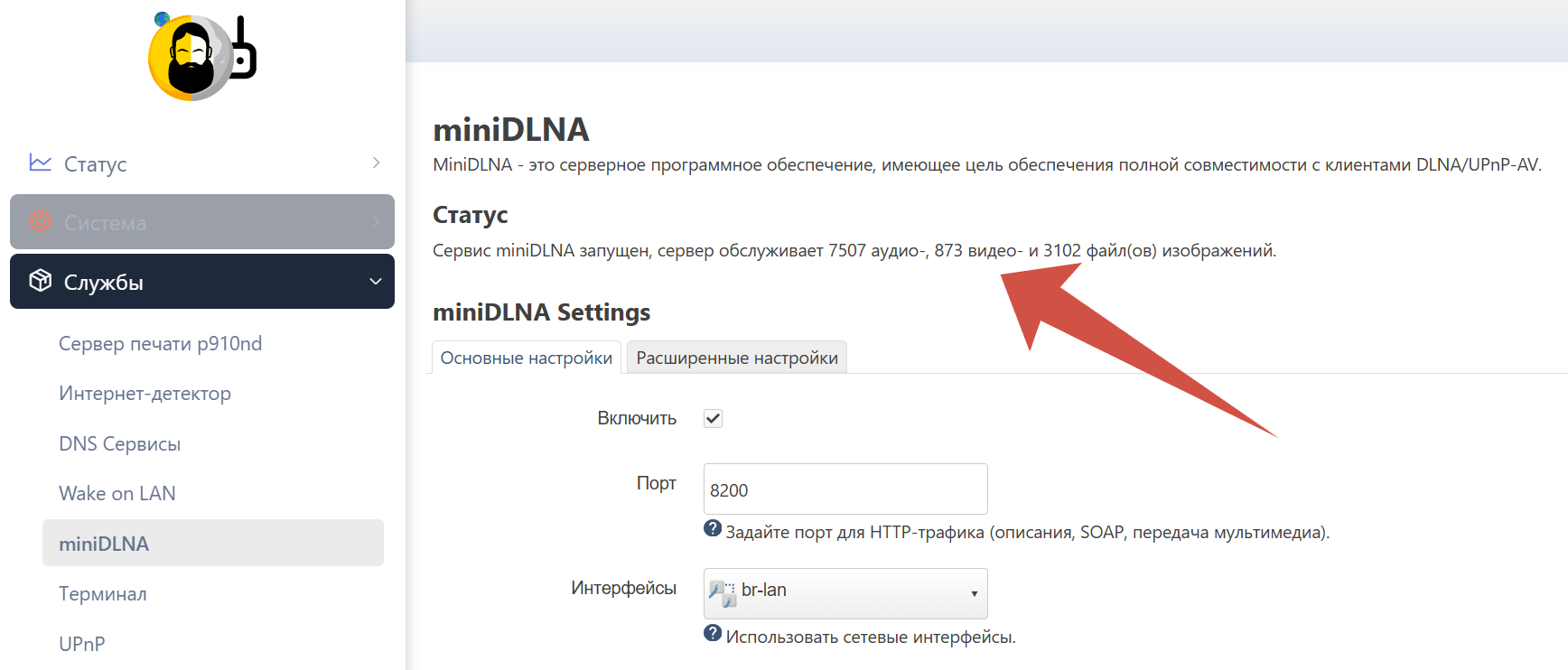Click the miniDLNA page heading
This screenshot has width=1568, height=670.
pyautogui.click(x=511, y=130)
